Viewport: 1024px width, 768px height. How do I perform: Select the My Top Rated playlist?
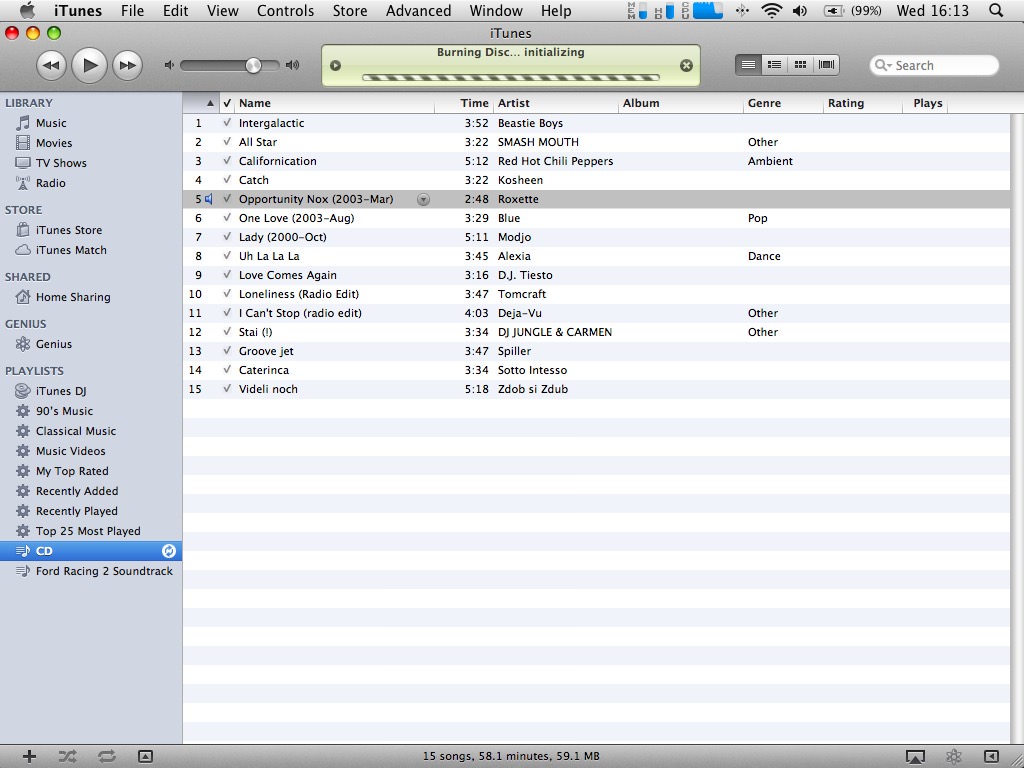click(x=72, y=471)
